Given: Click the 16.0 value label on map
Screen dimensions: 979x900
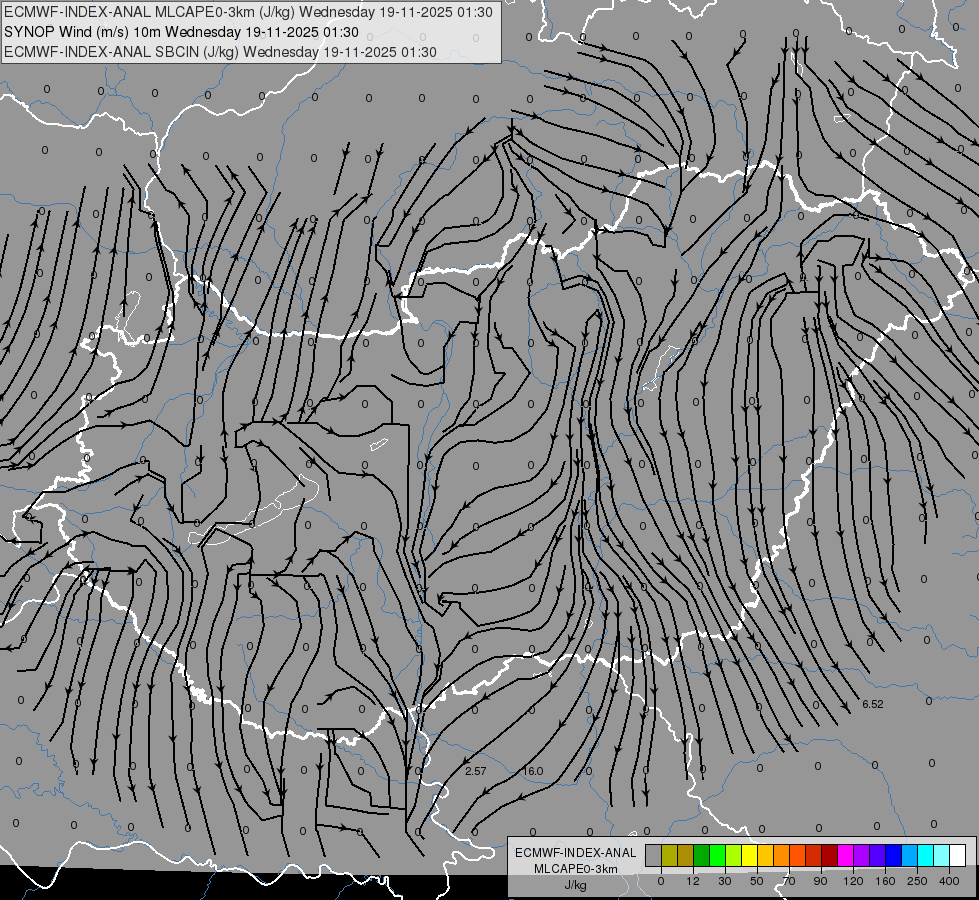Looking at the screenshot, I should pos(533,771).
